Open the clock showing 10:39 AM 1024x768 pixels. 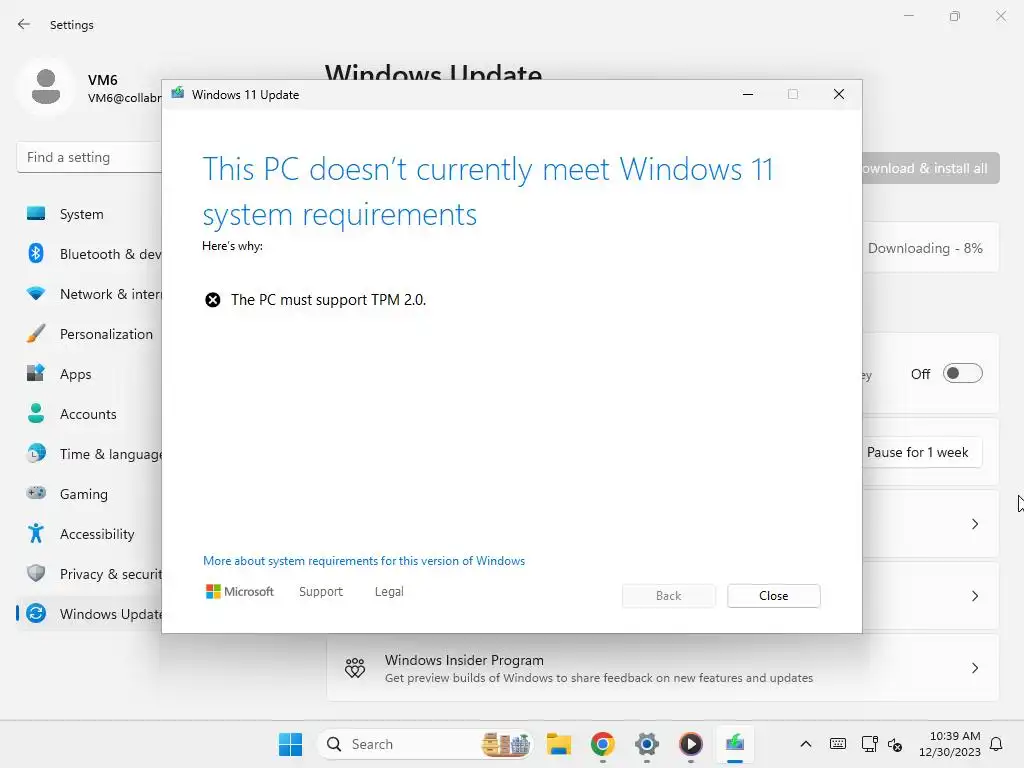pyautogui.click(x=950, y=744)
